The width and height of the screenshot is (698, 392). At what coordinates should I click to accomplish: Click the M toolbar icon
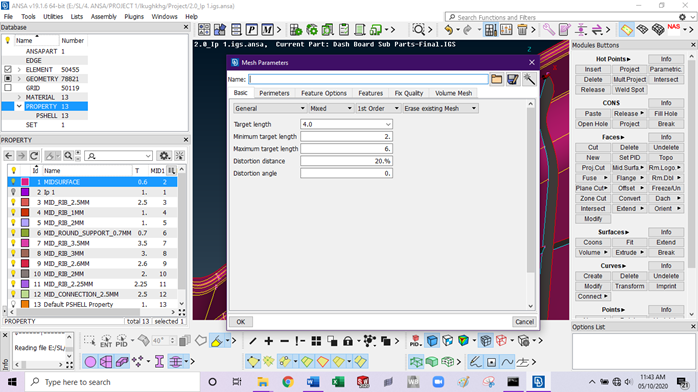tap(267, 30)
